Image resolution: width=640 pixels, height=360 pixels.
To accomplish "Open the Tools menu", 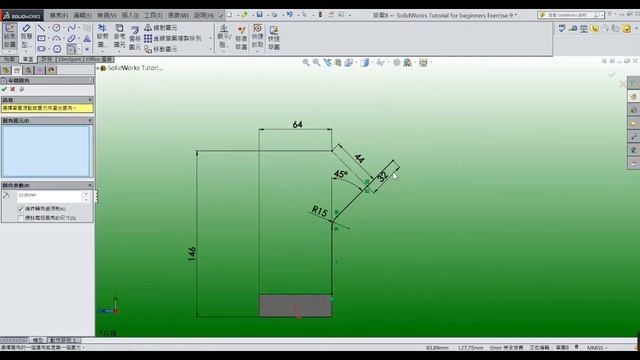I will click(x=153, y=16).
